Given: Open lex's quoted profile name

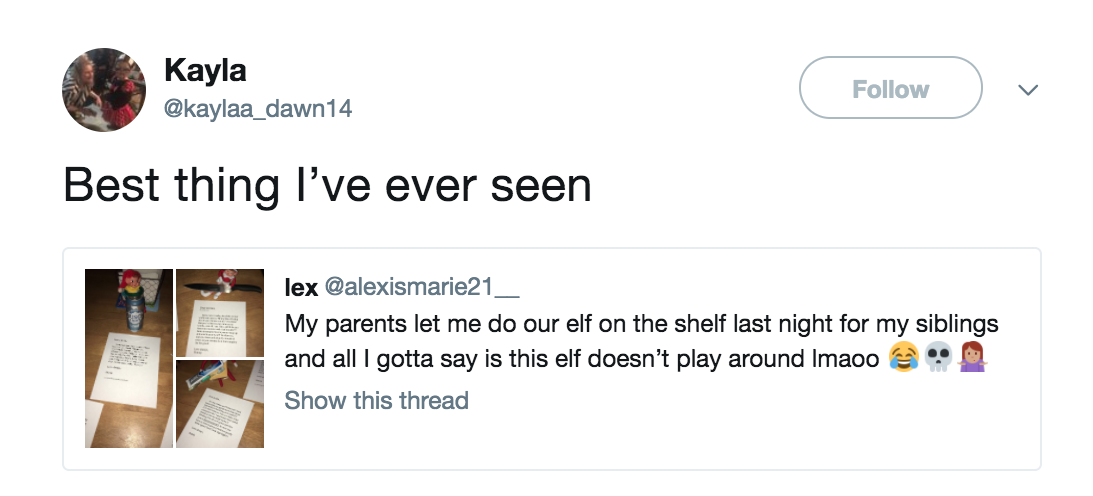Looking at the screenshot, I should pyautogui.click(x=301, y=287).
